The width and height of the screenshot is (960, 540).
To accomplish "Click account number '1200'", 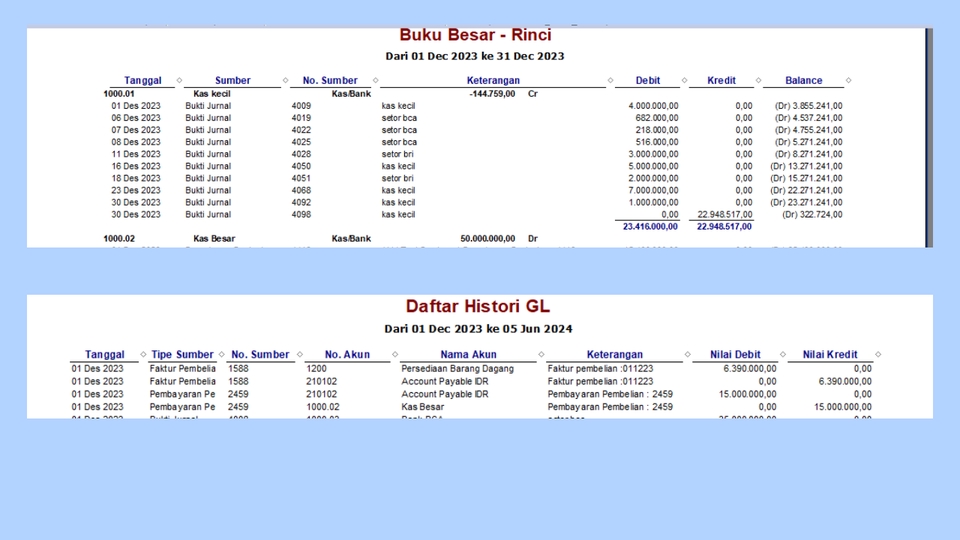I will 317,369.
